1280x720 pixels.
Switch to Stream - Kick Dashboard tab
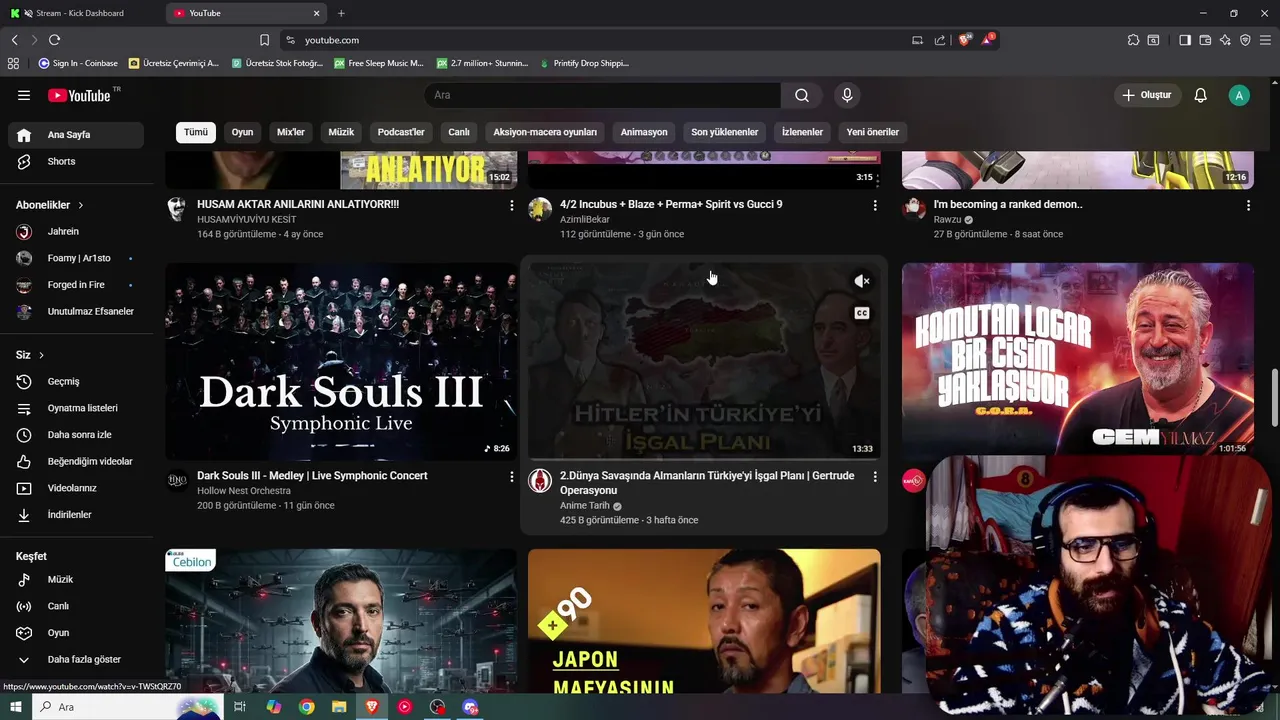(80, 13)
